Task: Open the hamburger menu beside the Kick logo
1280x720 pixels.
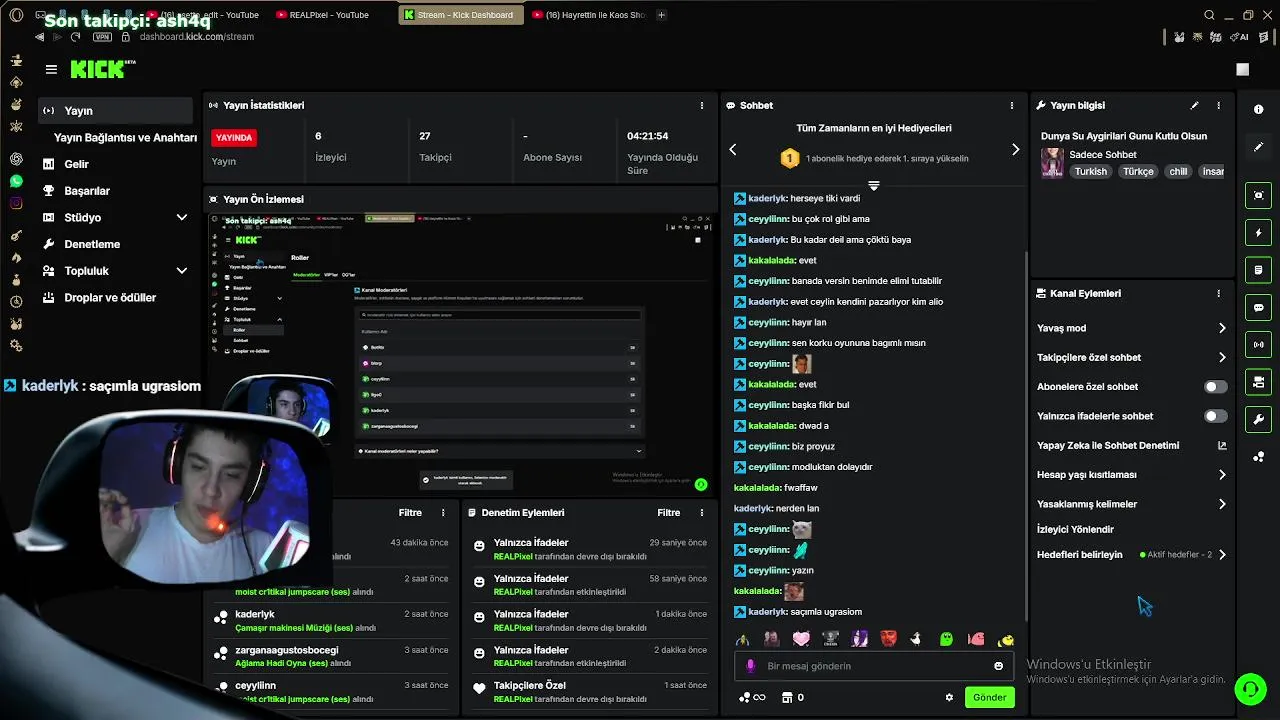Action: [x=51, y=69]
